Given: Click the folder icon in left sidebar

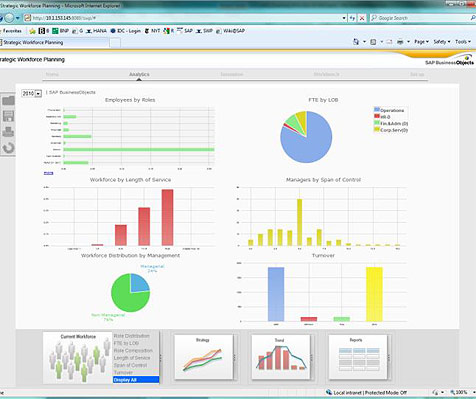Looking at the screenshot, I should point(8,100).
